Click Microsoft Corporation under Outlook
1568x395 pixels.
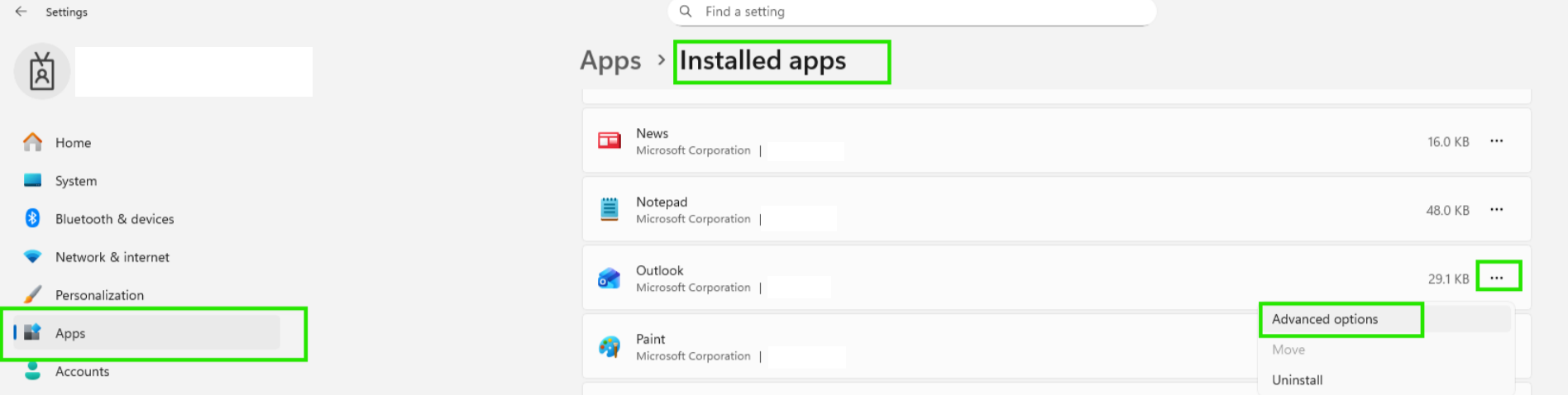[693, 288]
